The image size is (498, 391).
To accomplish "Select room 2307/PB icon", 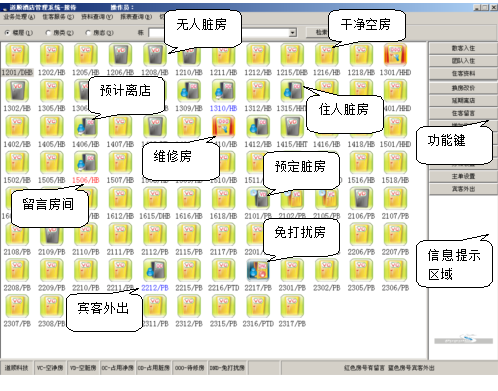I will 17,306.
